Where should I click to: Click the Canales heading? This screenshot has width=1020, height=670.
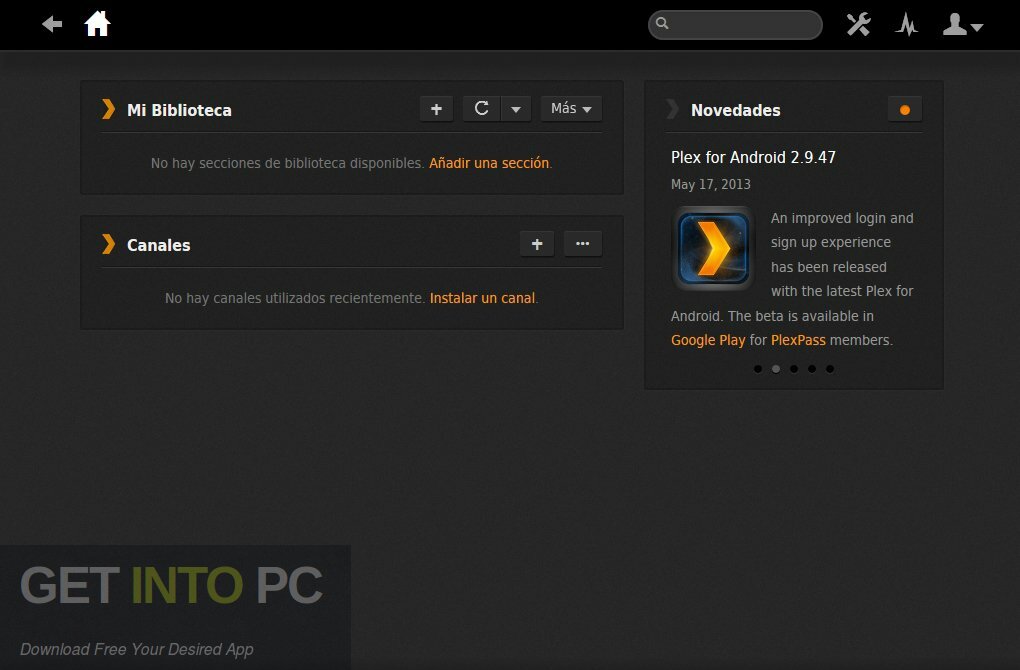tap(159, 245)
